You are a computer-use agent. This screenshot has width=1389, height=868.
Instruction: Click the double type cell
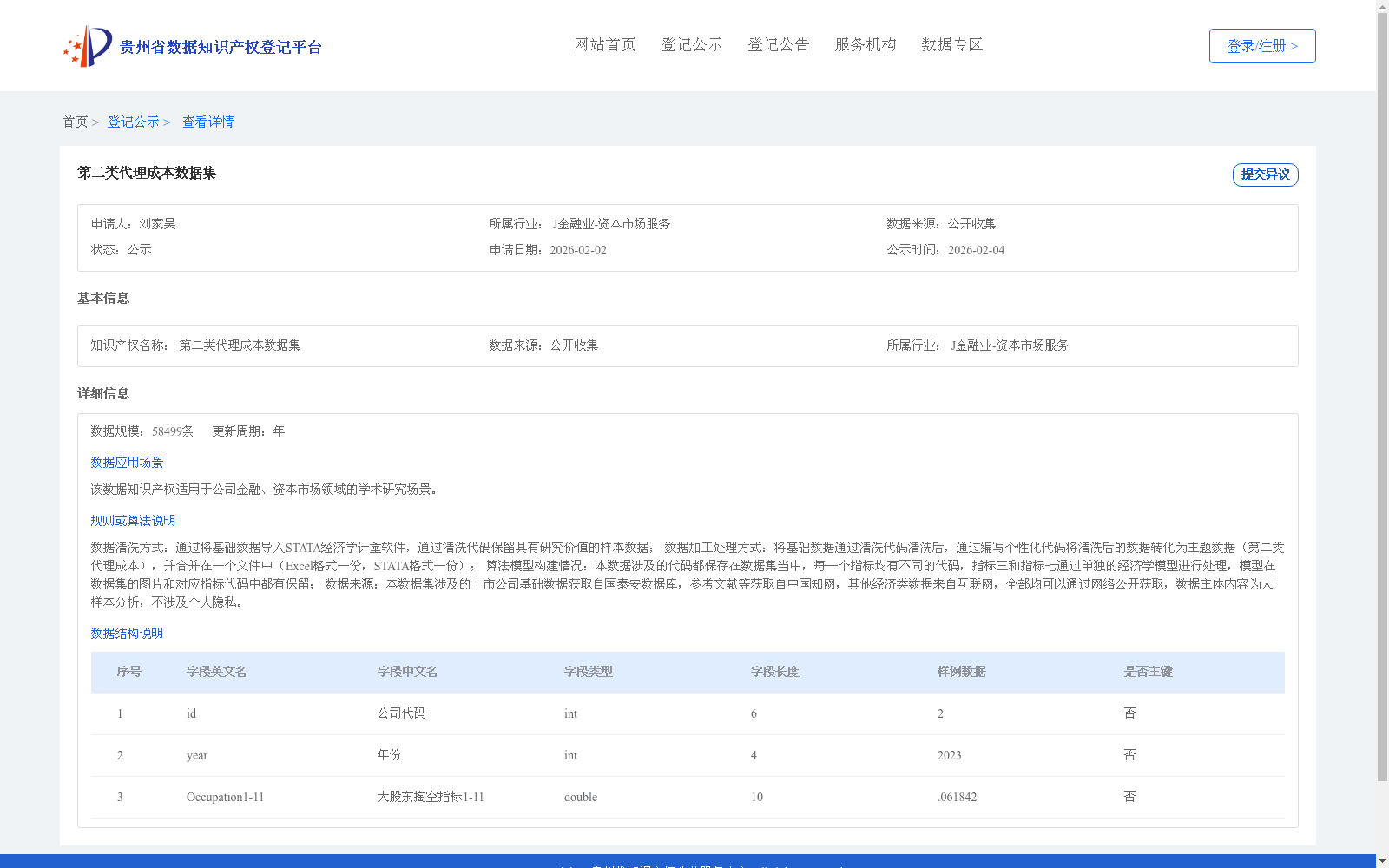[581, 797]
